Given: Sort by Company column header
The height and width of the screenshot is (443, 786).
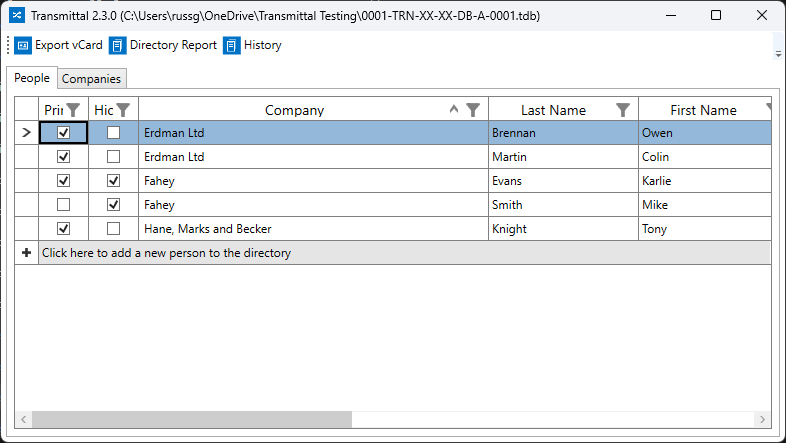Looking at the screenshot, I should pos(294,110).
